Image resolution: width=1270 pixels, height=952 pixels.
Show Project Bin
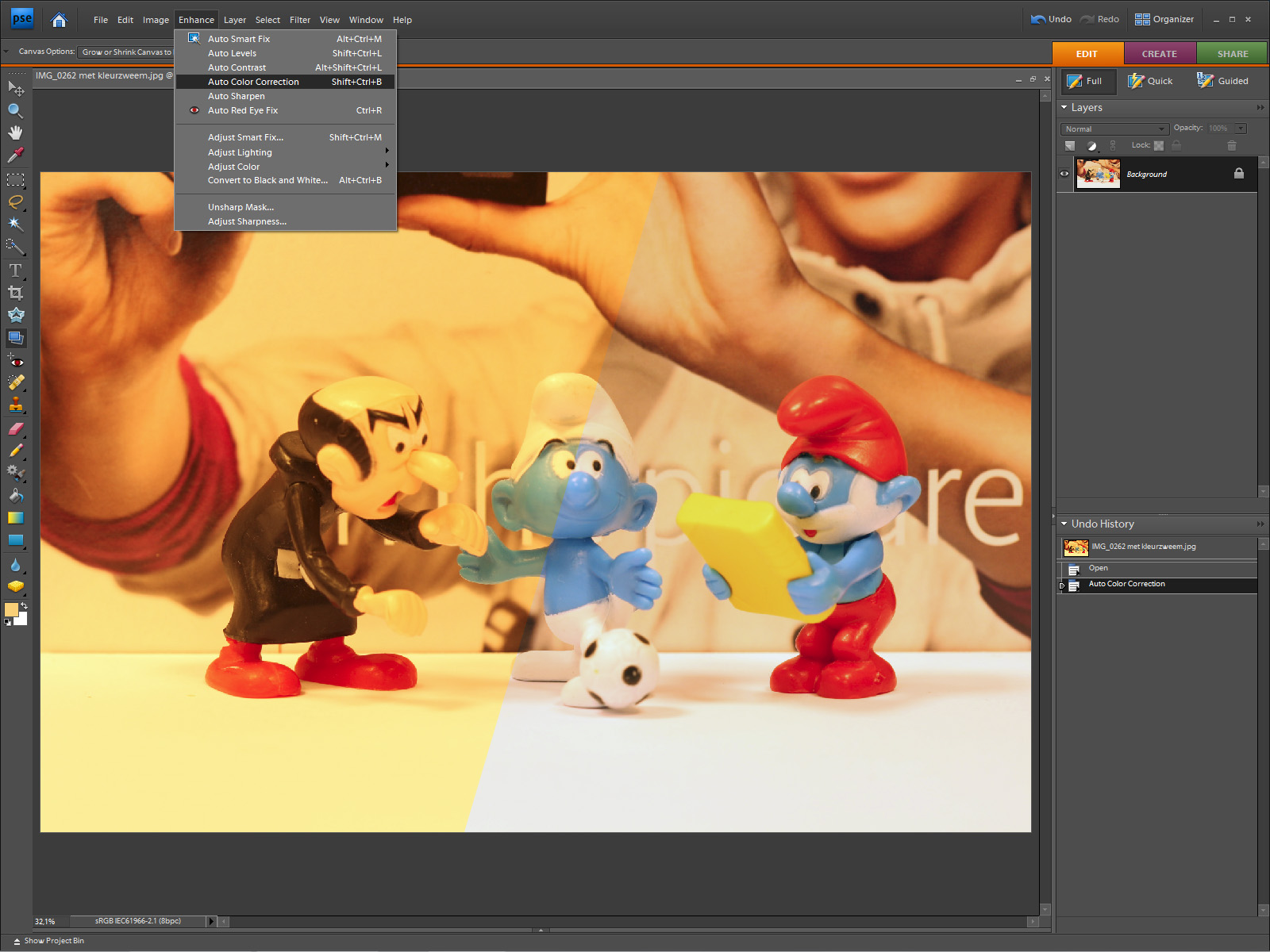(48, 941)
